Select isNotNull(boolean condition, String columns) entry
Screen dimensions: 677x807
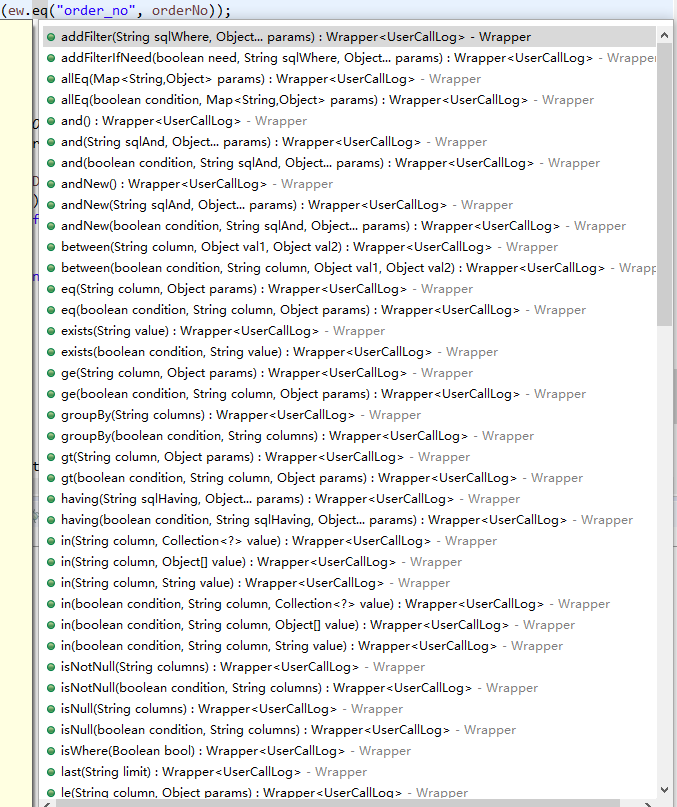(x=349, y=688)
